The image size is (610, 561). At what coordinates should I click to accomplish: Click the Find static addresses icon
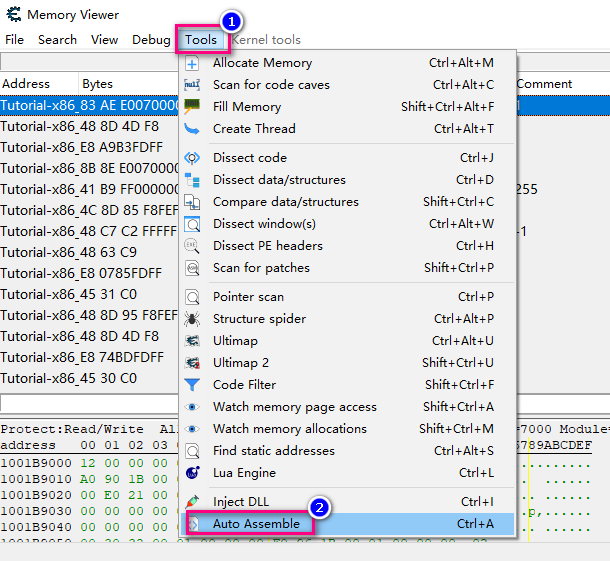tap(192, 451)
